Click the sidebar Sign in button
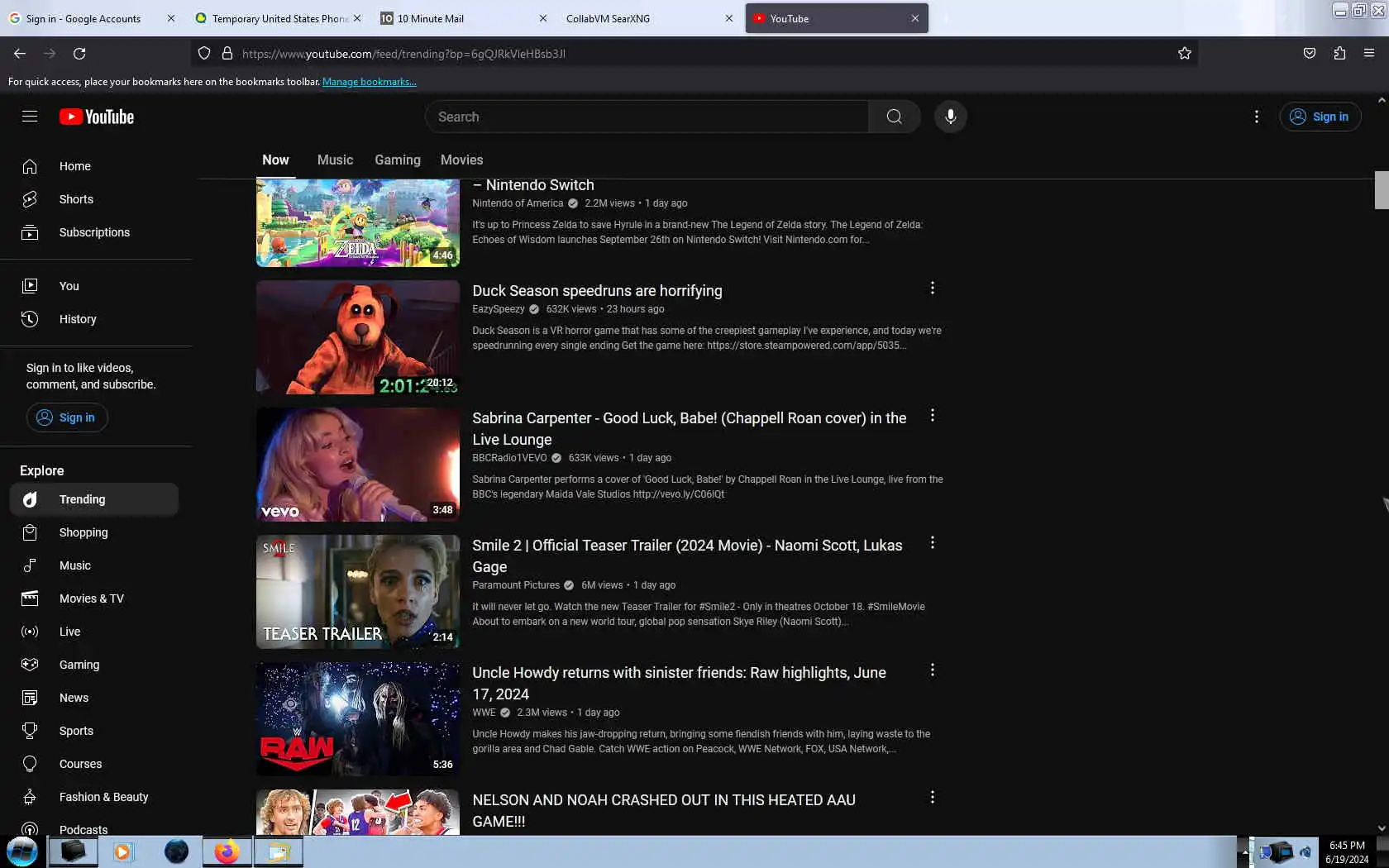1389x868 pixels. click(67, 417)
